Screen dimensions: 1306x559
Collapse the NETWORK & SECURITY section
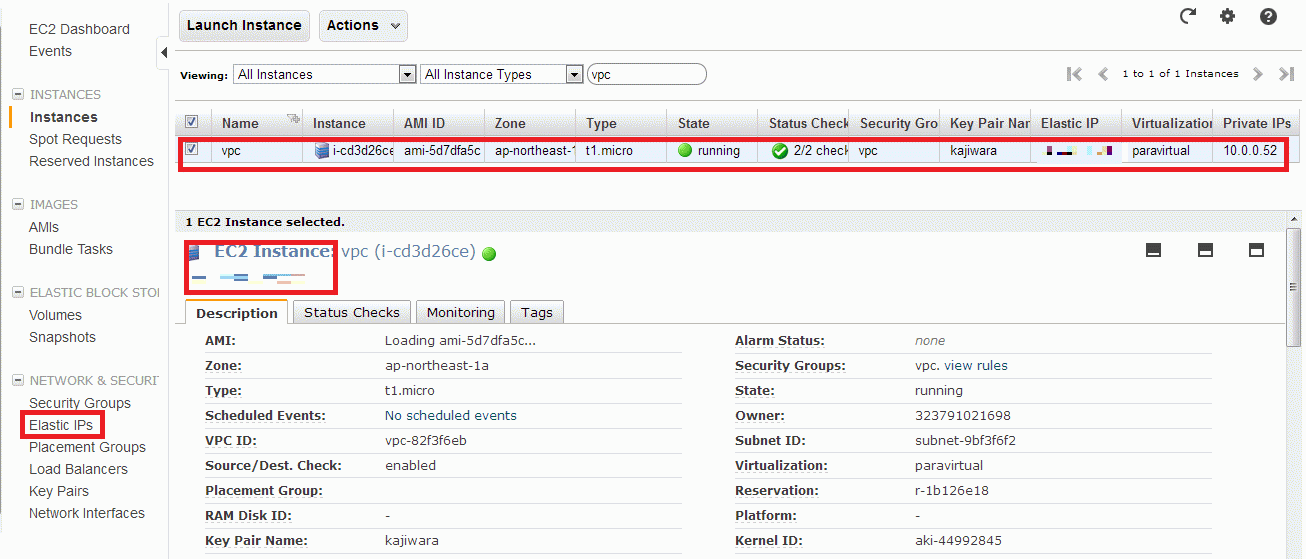click(17, 380)
